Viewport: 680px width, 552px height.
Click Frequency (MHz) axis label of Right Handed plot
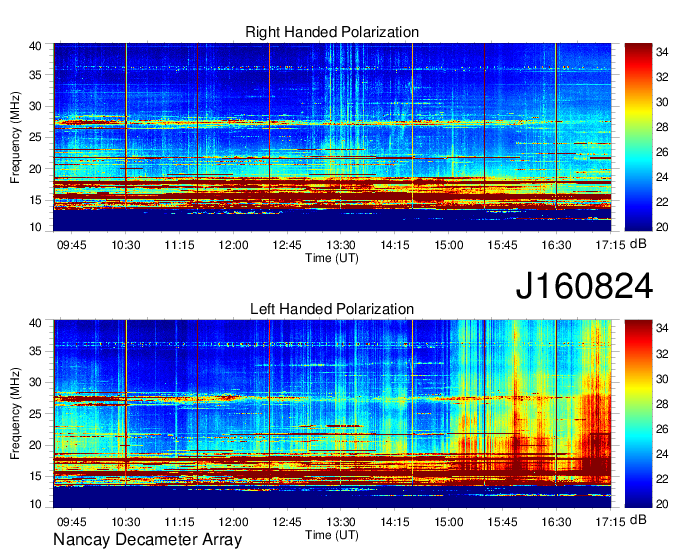[x=15, y=137]
